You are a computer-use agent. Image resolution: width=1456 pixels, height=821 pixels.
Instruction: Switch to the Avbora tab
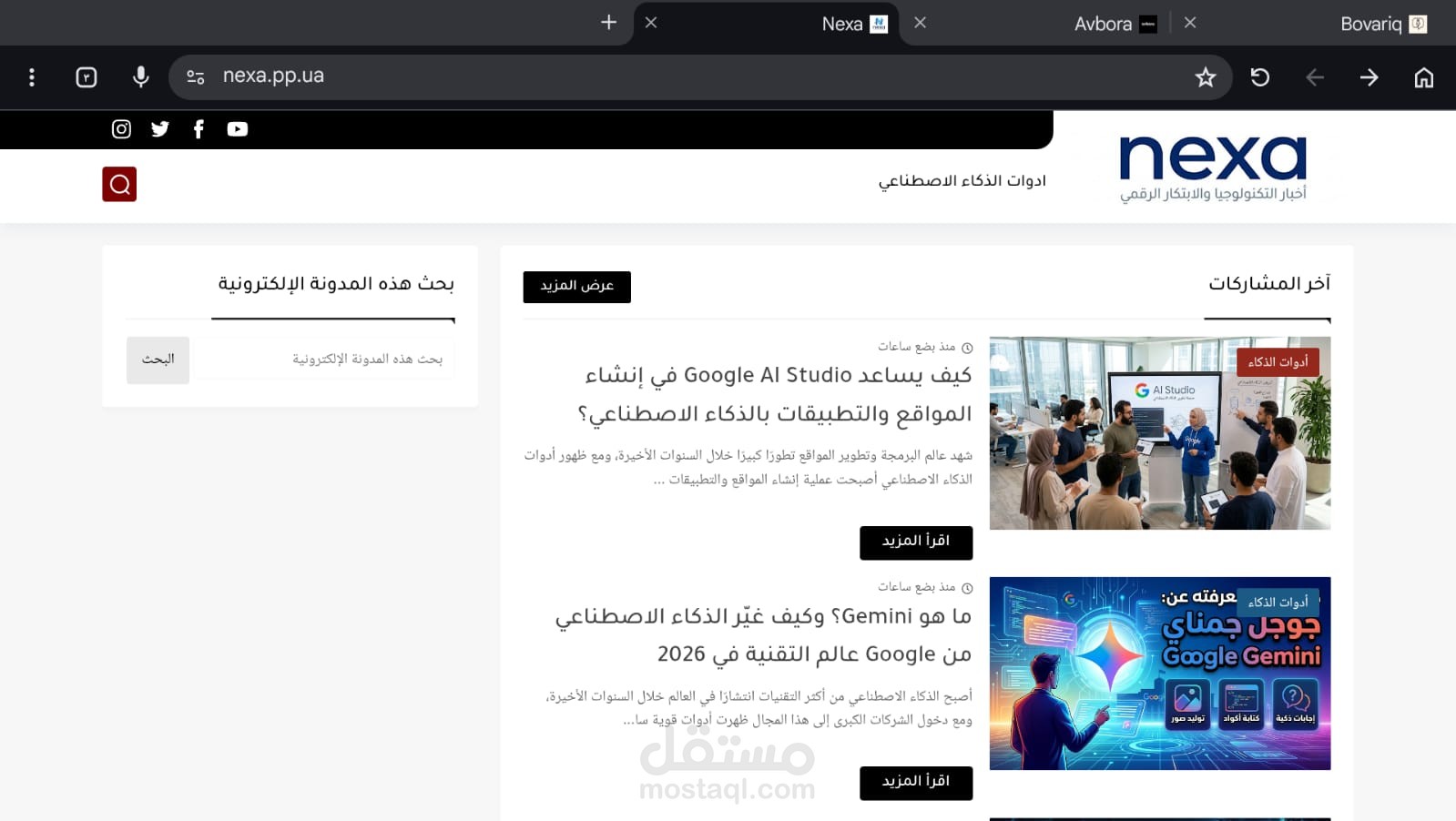point(1036,24)
